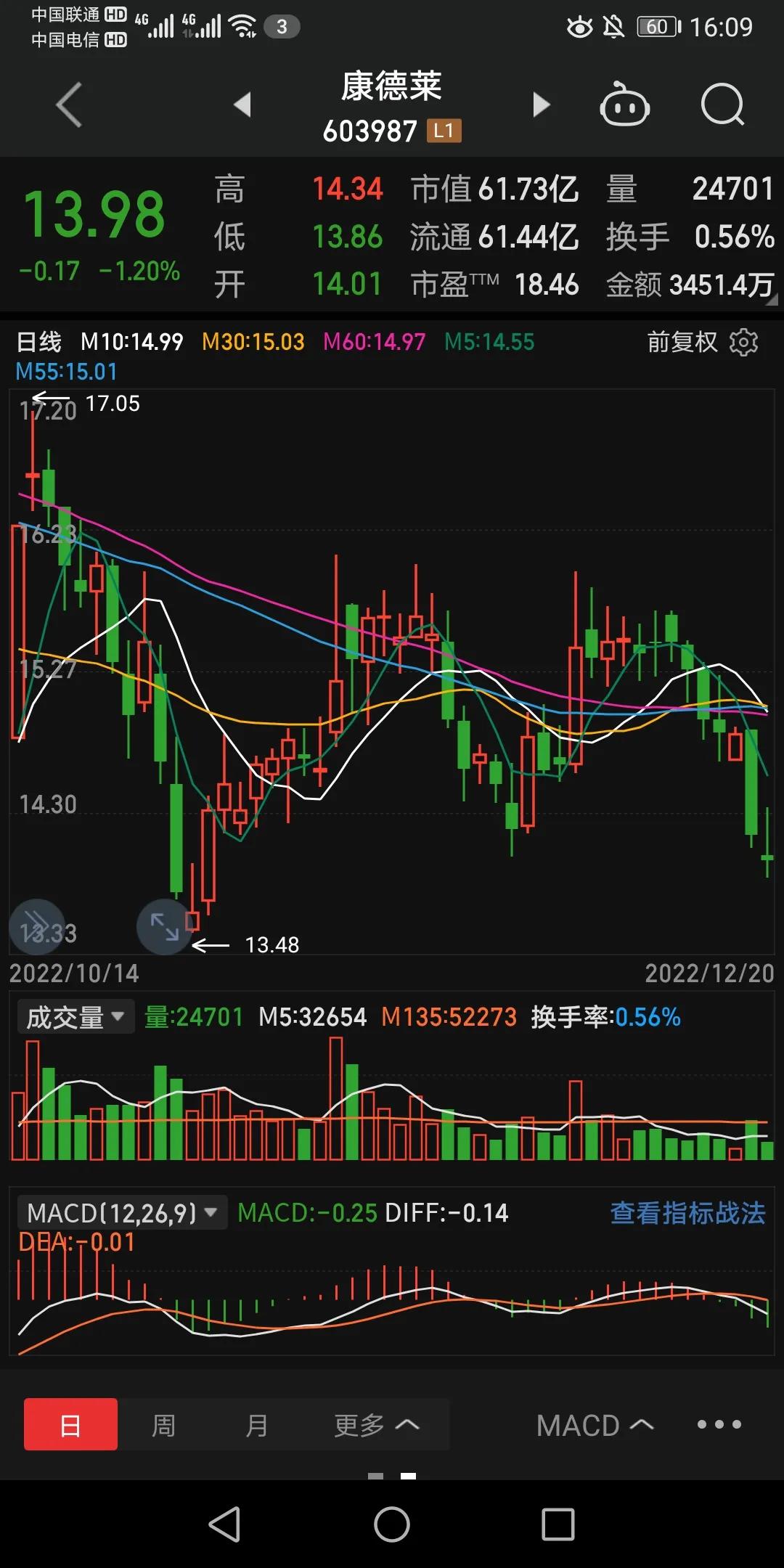The height and width of the screenshot is (1568, 784).
Task: Open the three-dot more options menu
Action: pos(719,1425)
